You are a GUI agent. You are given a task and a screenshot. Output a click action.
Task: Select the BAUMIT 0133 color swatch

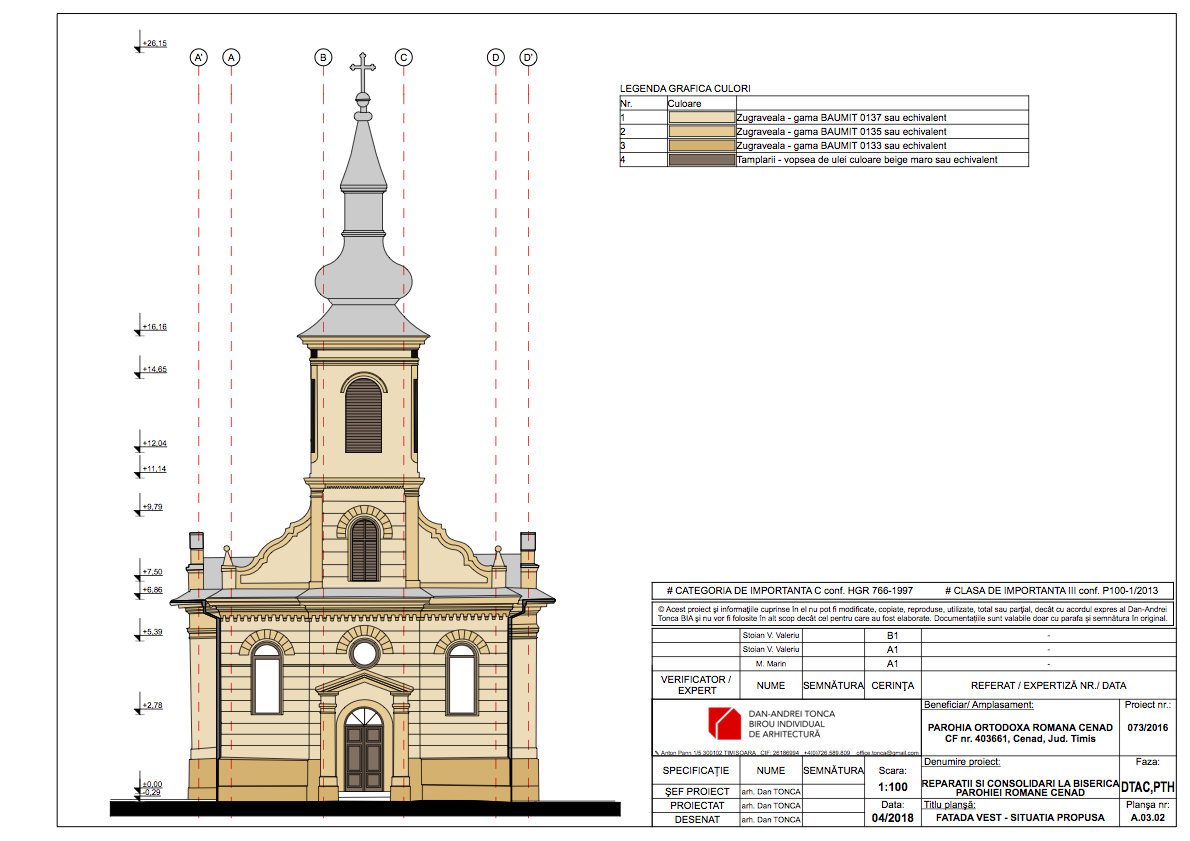[701, 146]
